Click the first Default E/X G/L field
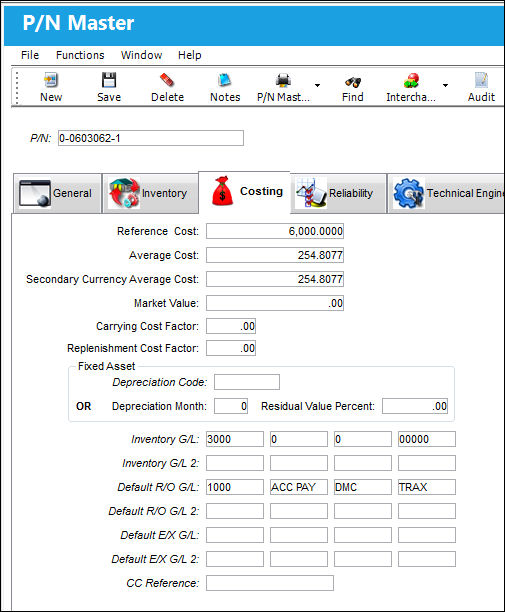 click(235, 535)
